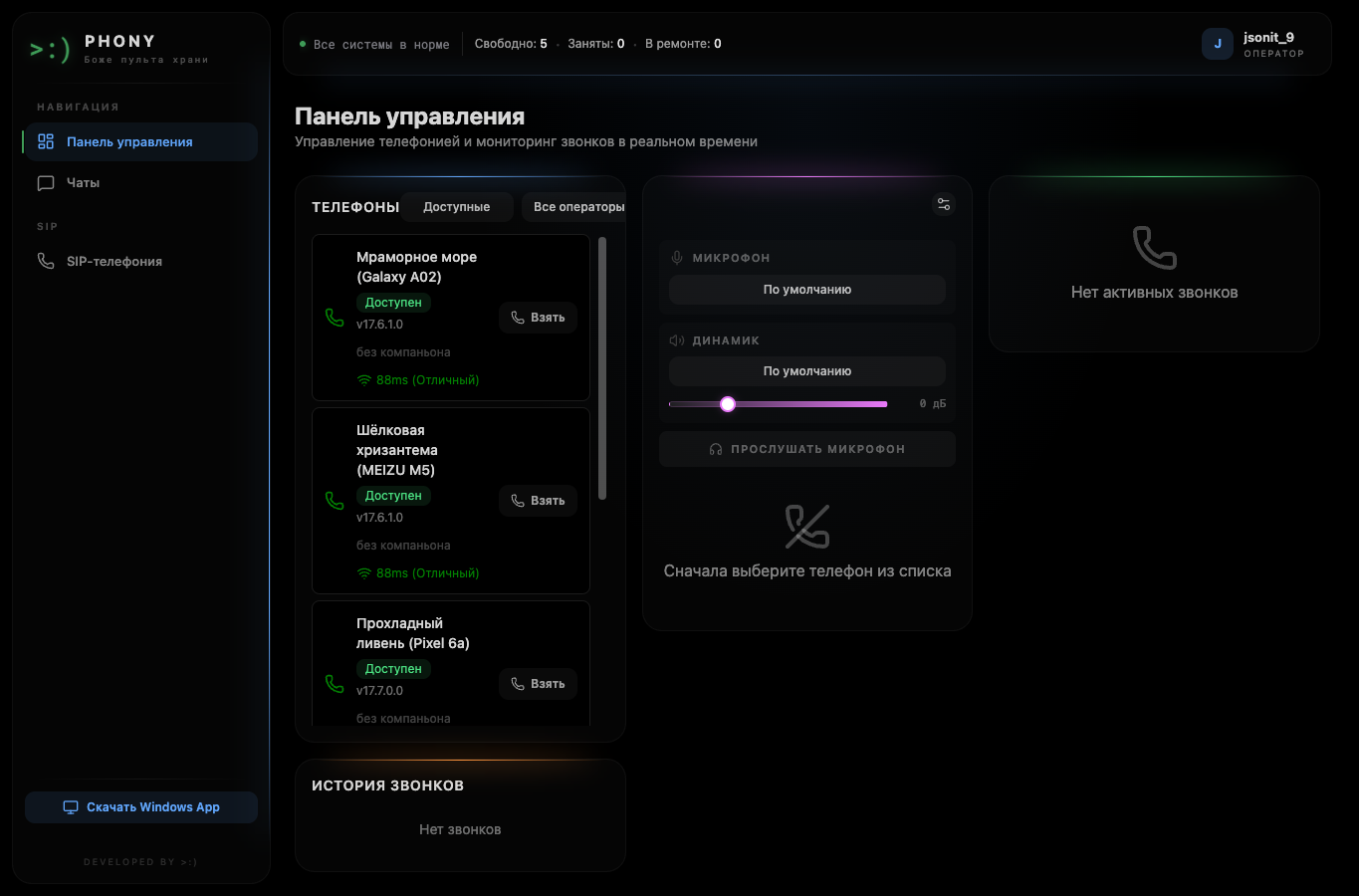Click the crossed-out phone icon placeholder
Viewport: 1359px width, 896px height.
coord(807,527)
